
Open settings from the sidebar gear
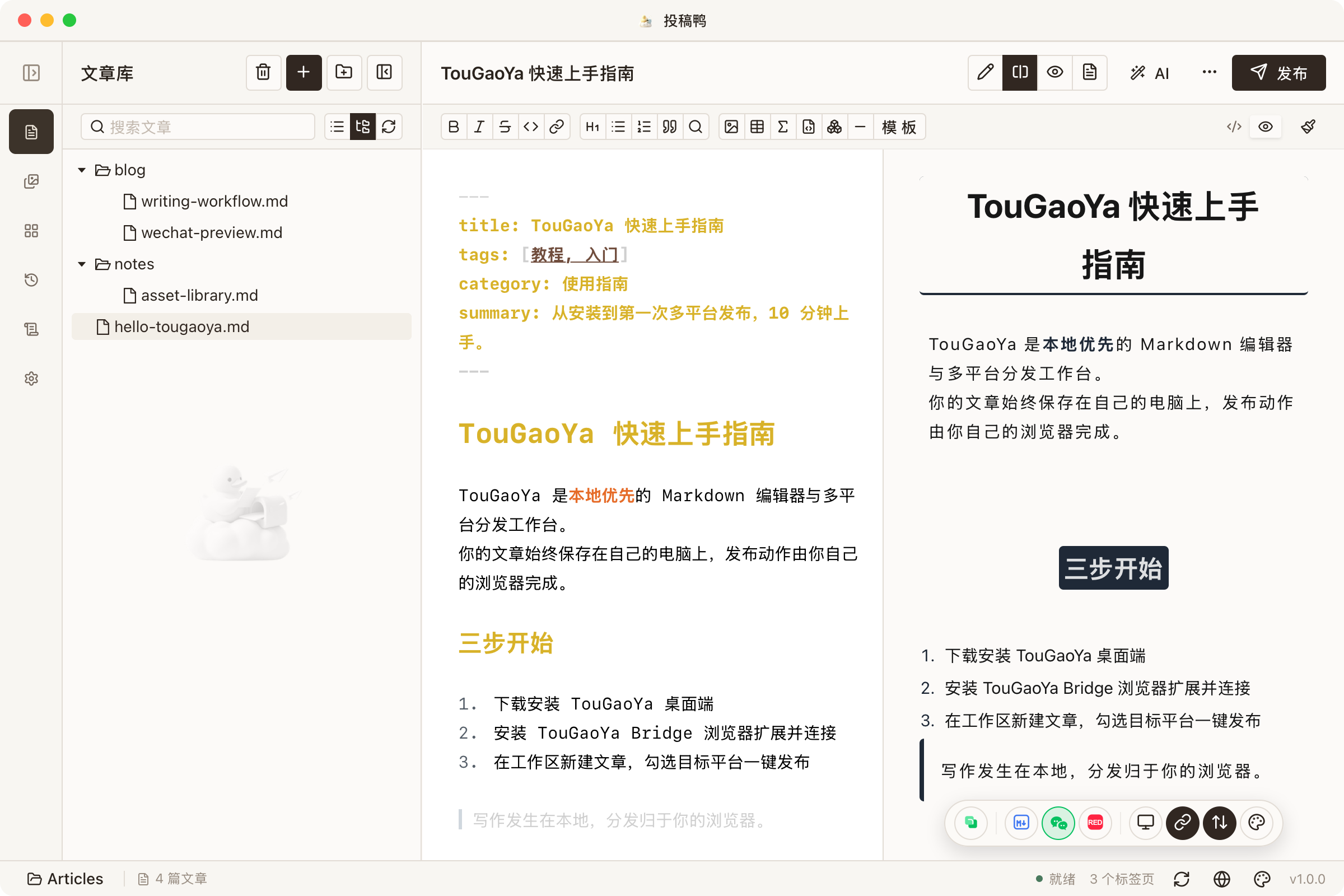coord(31,379)
